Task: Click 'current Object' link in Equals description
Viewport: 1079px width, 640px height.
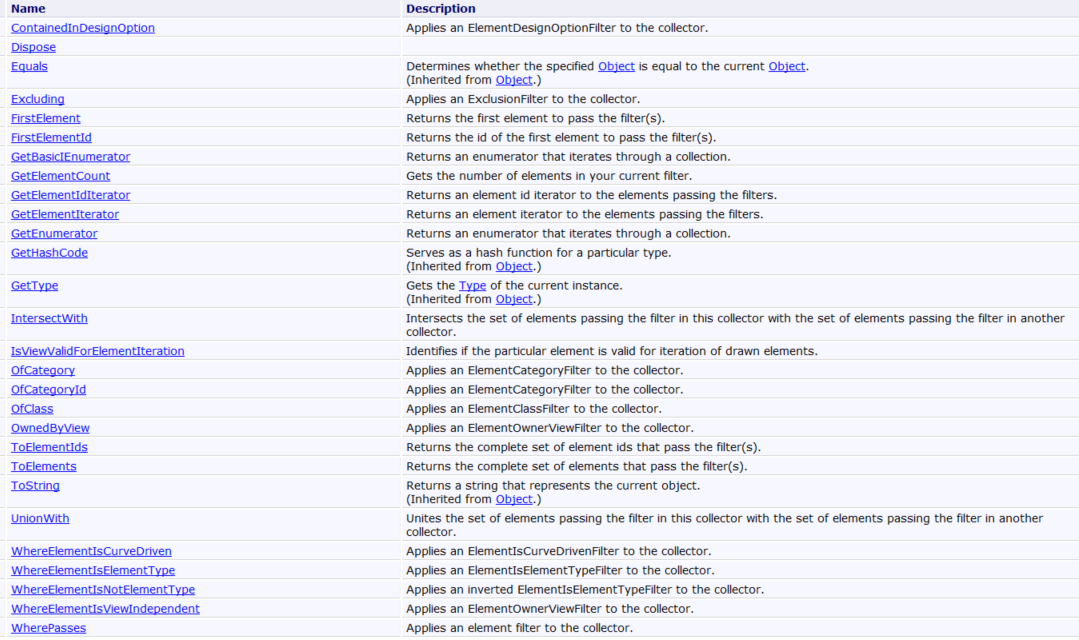Action: [x=787, y=67]
